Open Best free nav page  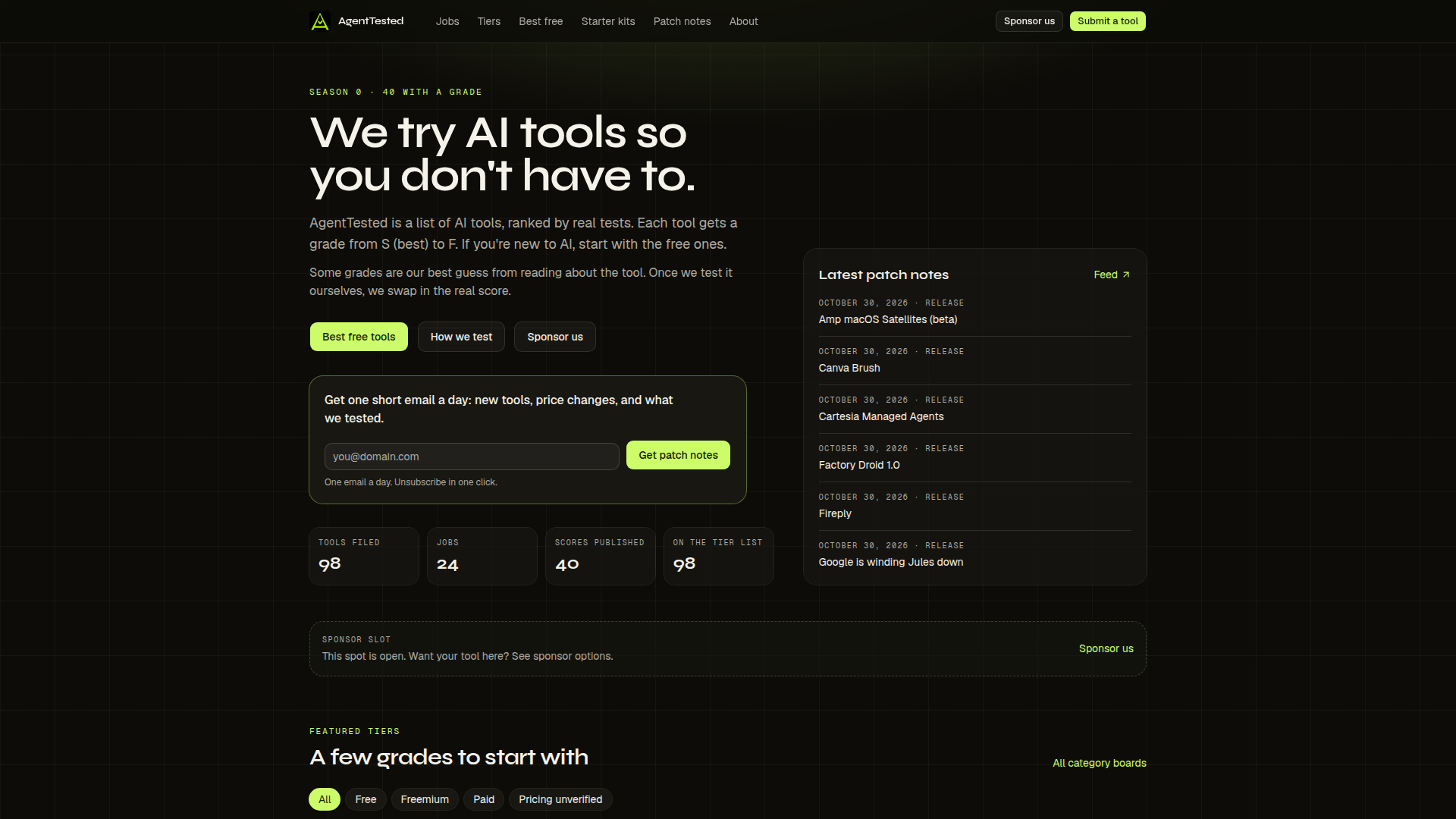click(541, 21)
